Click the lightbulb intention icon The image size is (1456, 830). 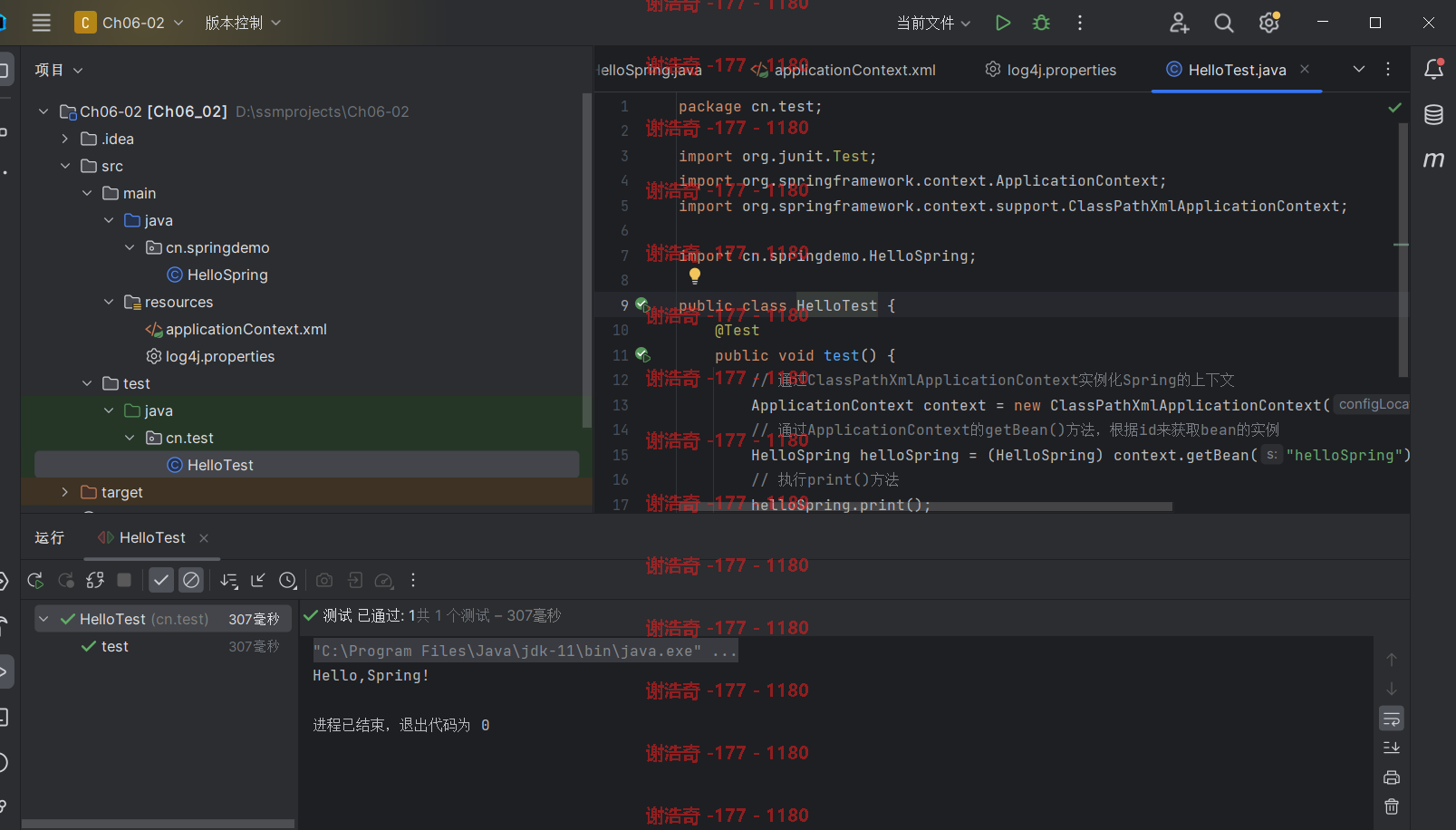694,275
